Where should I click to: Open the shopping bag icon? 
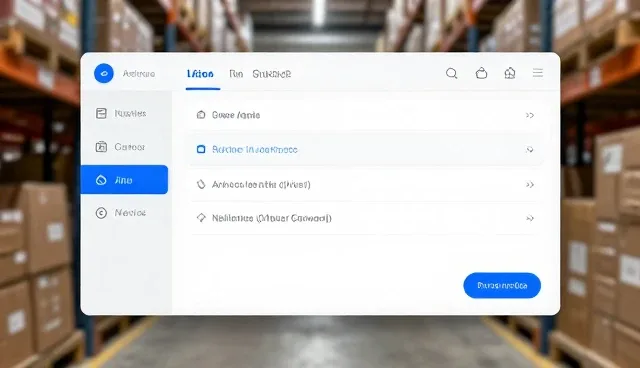482,73
